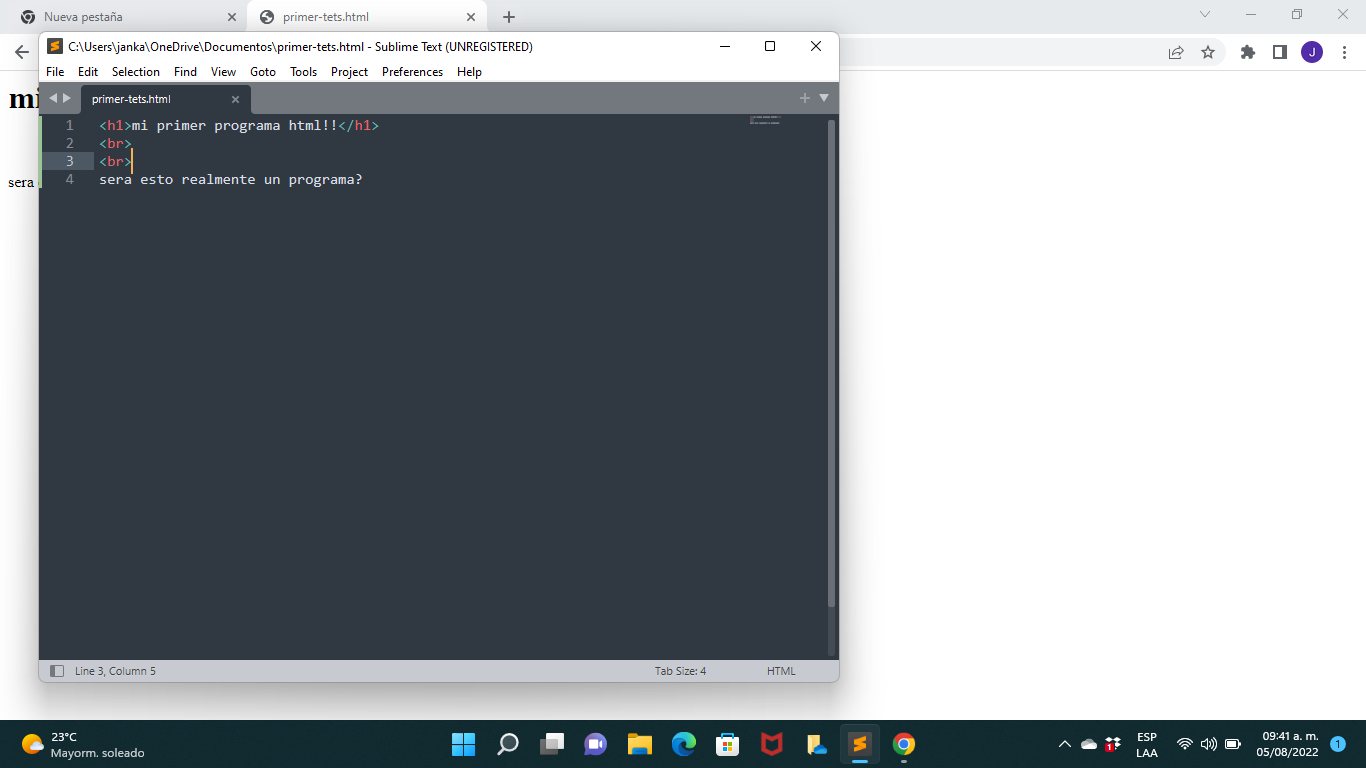Click the minimap preview in the editor
Screen dimensions: 1366x768
(x=765, y=120)
